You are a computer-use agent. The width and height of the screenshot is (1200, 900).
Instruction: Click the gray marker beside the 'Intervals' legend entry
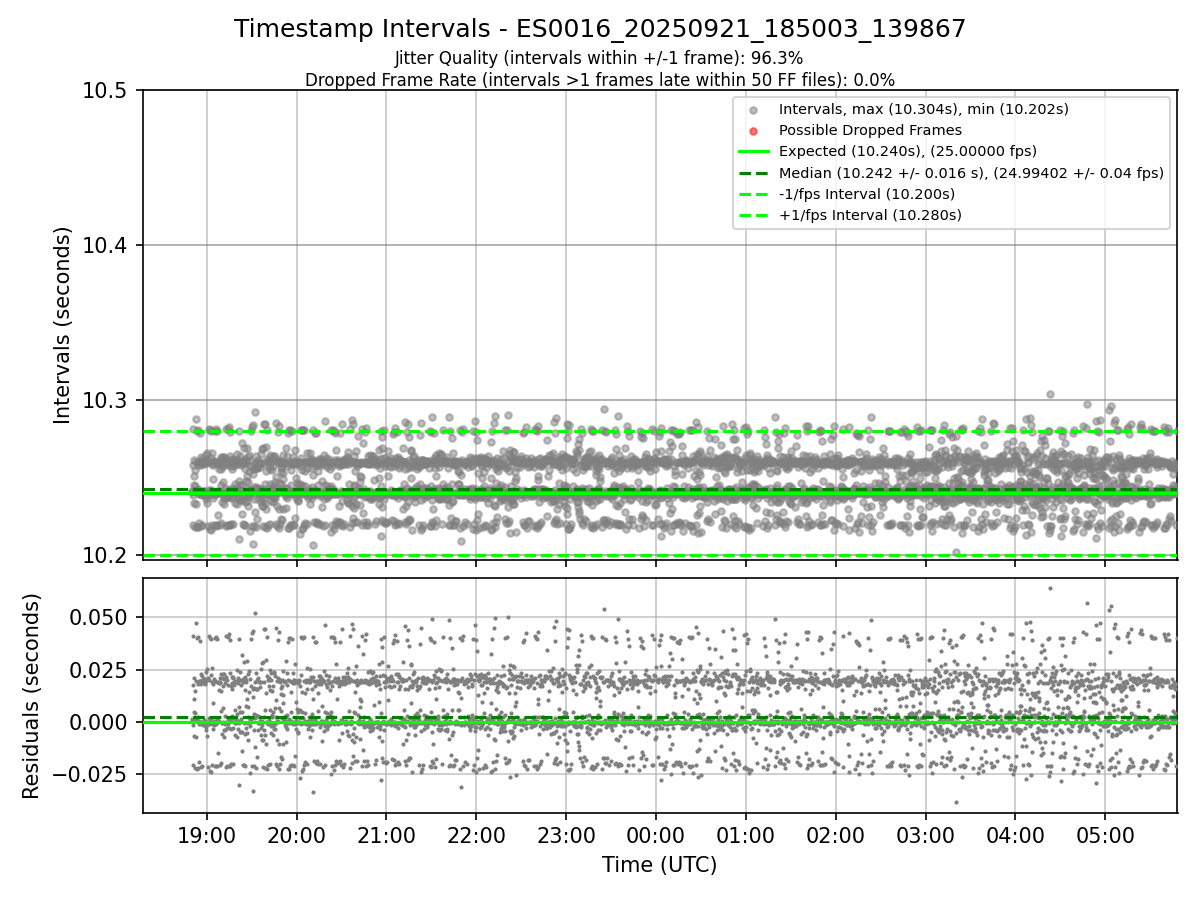[x=754, y=110]
